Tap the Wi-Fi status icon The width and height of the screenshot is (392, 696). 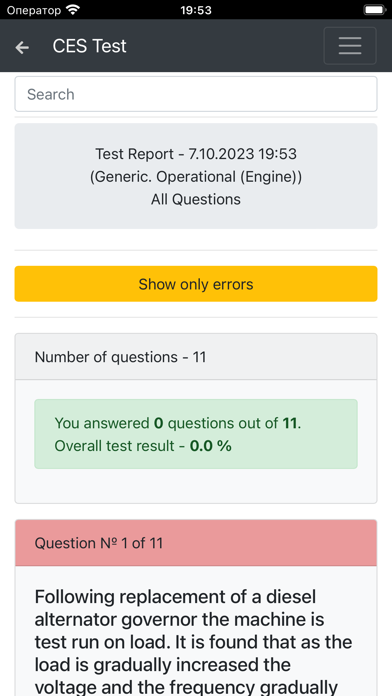pyautogui.click(x=72, y=9)
